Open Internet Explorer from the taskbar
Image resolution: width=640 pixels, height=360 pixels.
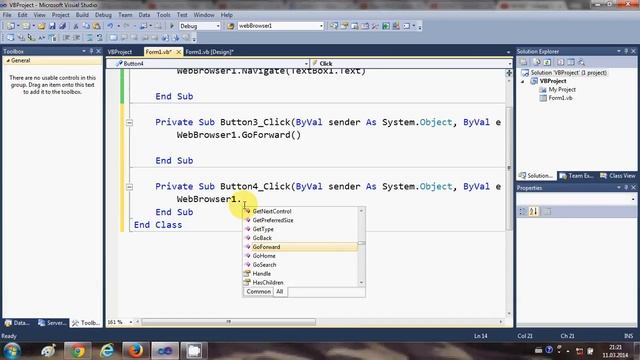pos(107,351)
